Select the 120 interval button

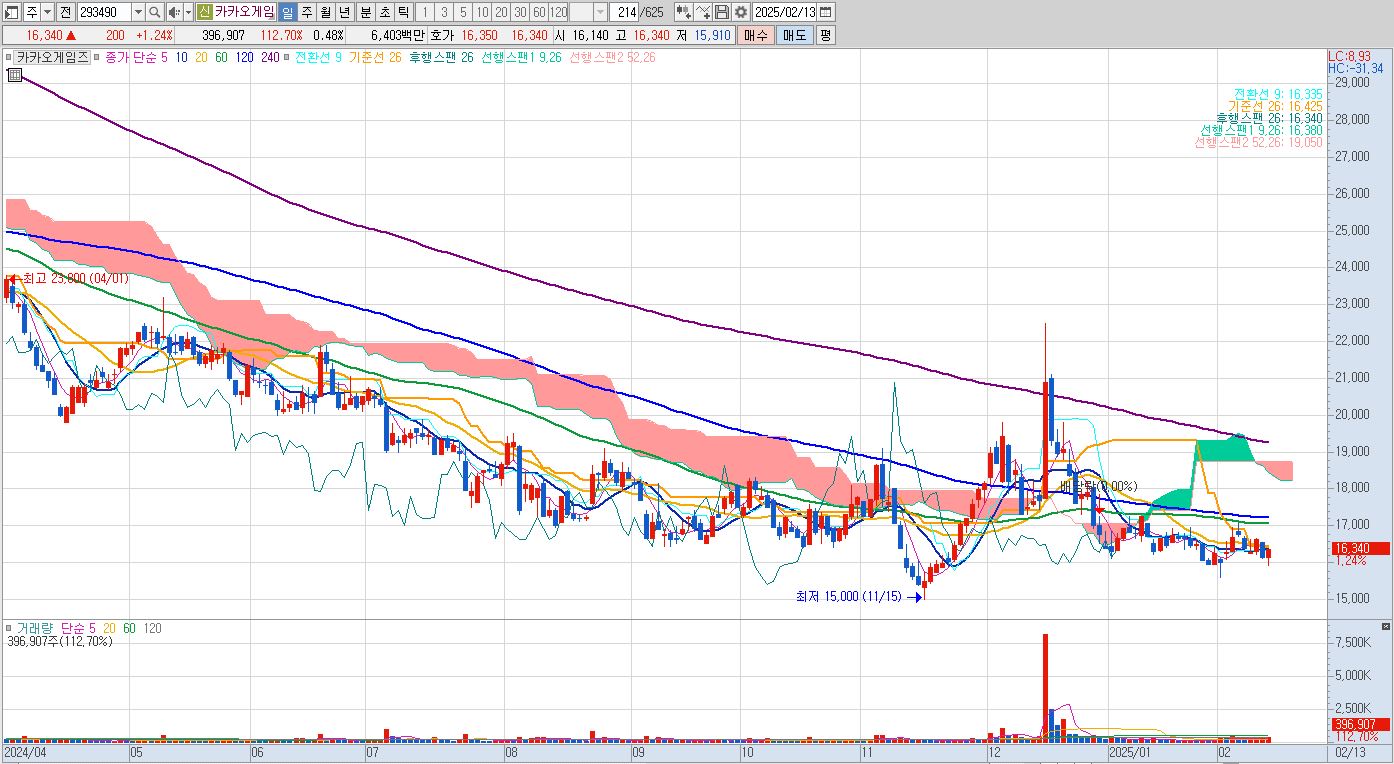[558, 12]
